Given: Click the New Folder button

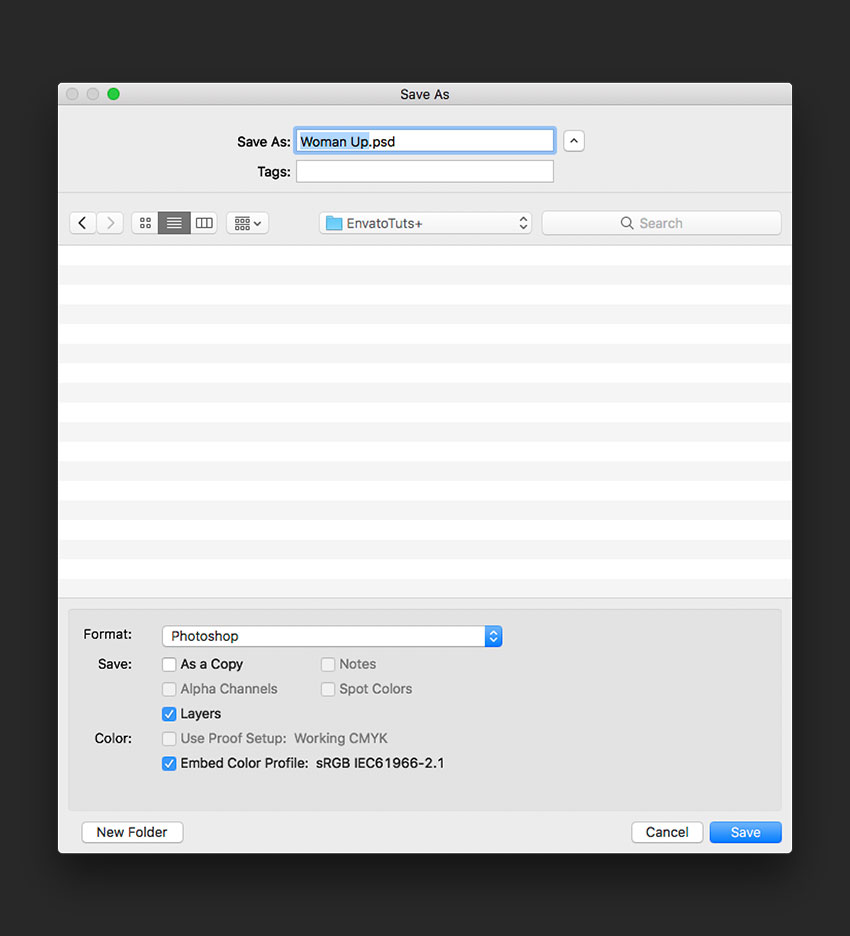Looking at the screenshot, I should pyautogui.click(x=132, y=832).
